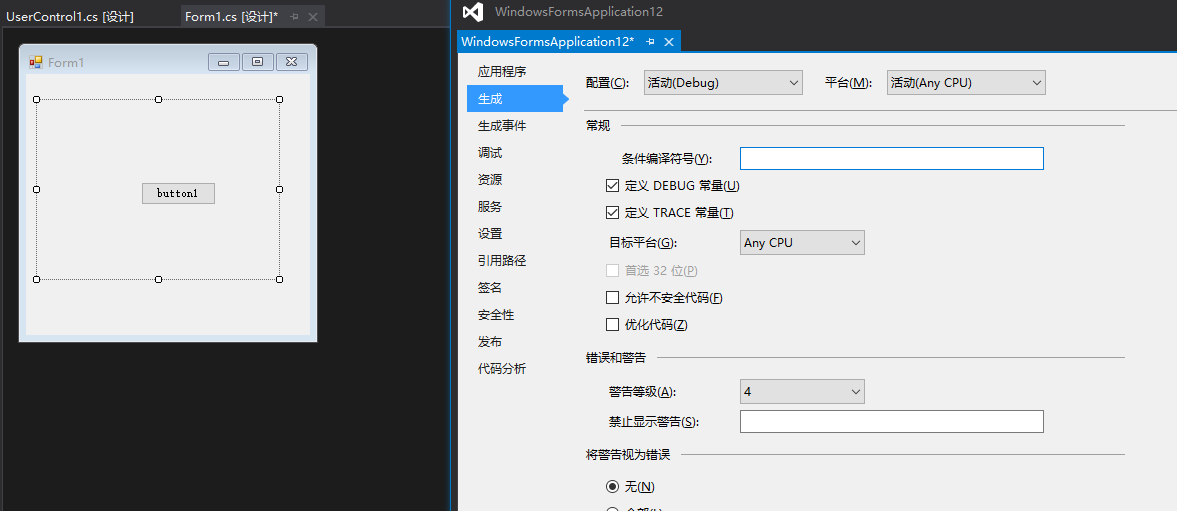Open the 签名 settings page

tap(490, 288)
